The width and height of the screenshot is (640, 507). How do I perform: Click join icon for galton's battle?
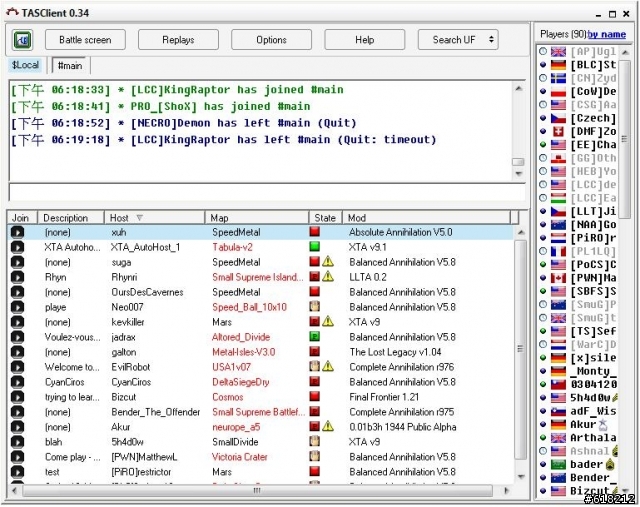18,352
